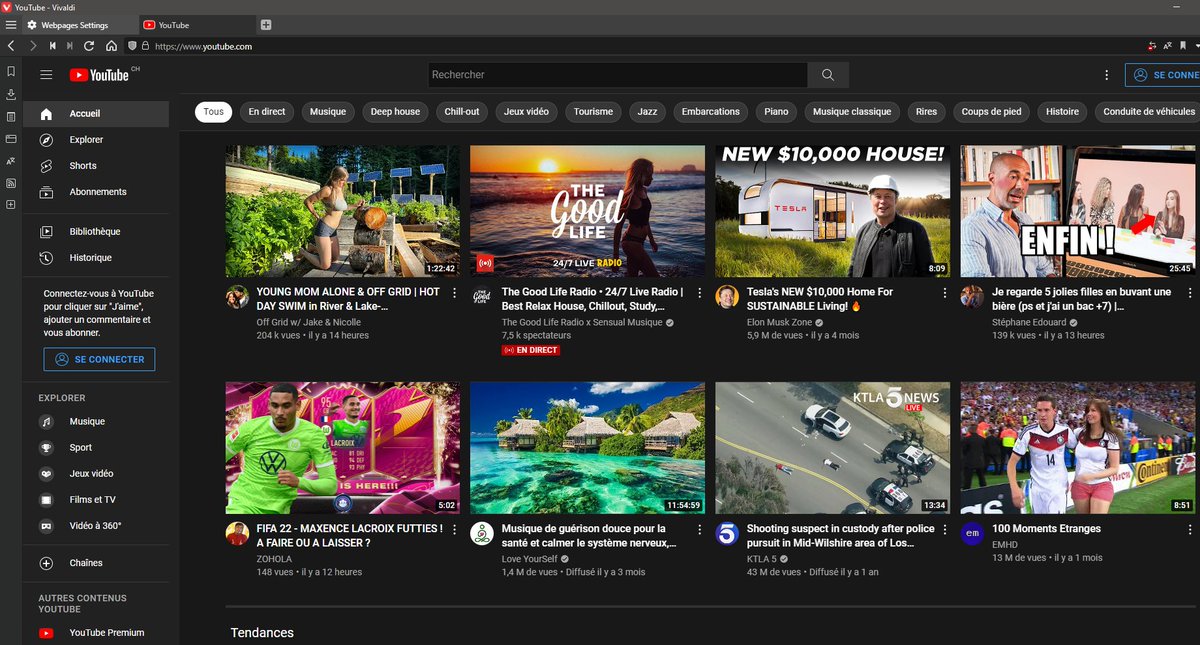The height and width of the screenshot is (645, 1200).
Task: Open Abonnements in the sidebar
Action: click(x=98, y=192)
